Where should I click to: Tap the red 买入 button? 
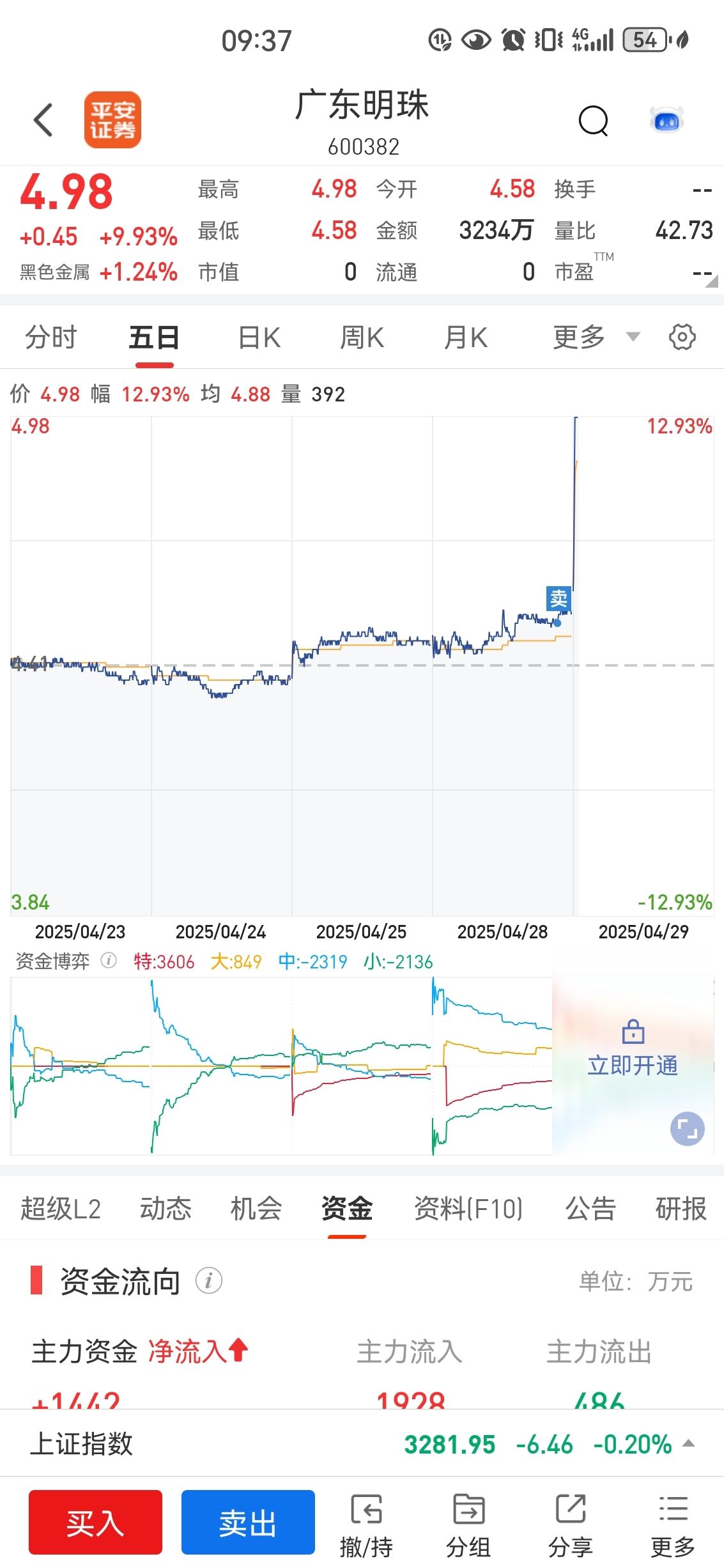pos(95,1522)
